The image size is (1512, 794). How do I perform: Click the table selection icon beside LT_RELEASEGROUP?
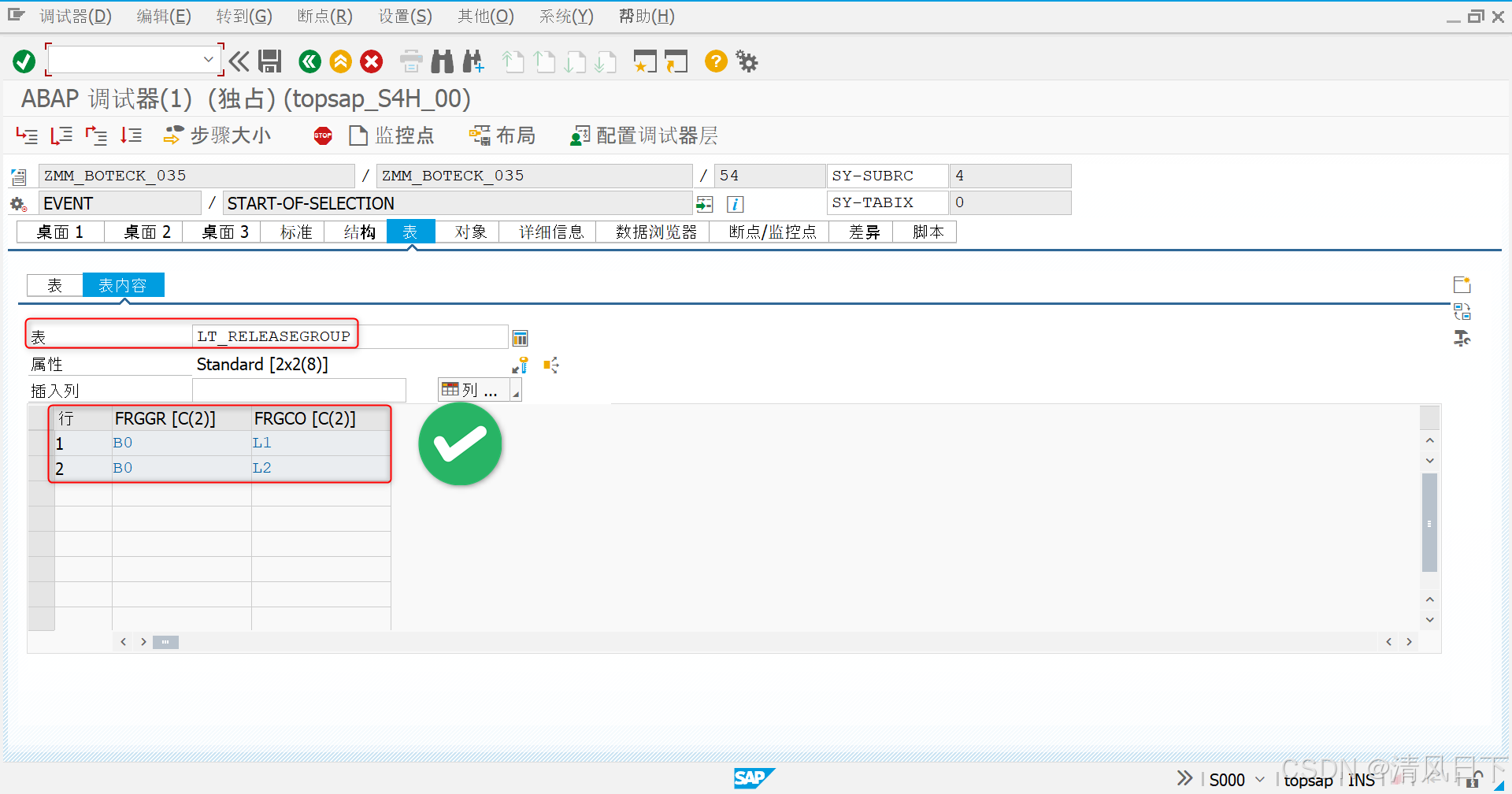coord(520,338)
